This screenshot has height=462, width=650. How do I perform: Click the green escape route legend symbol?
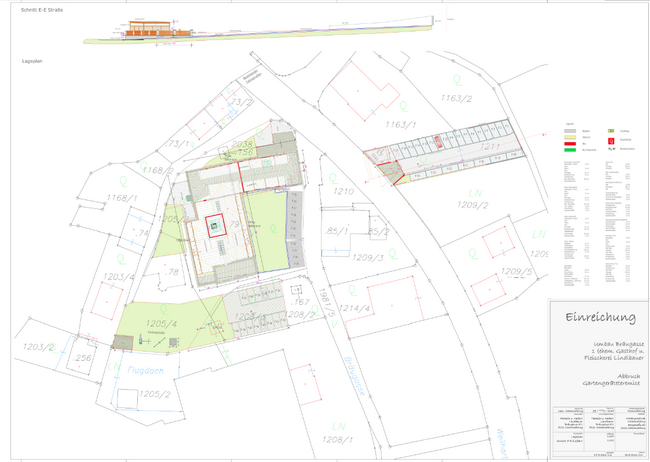[x=611, y=131]
